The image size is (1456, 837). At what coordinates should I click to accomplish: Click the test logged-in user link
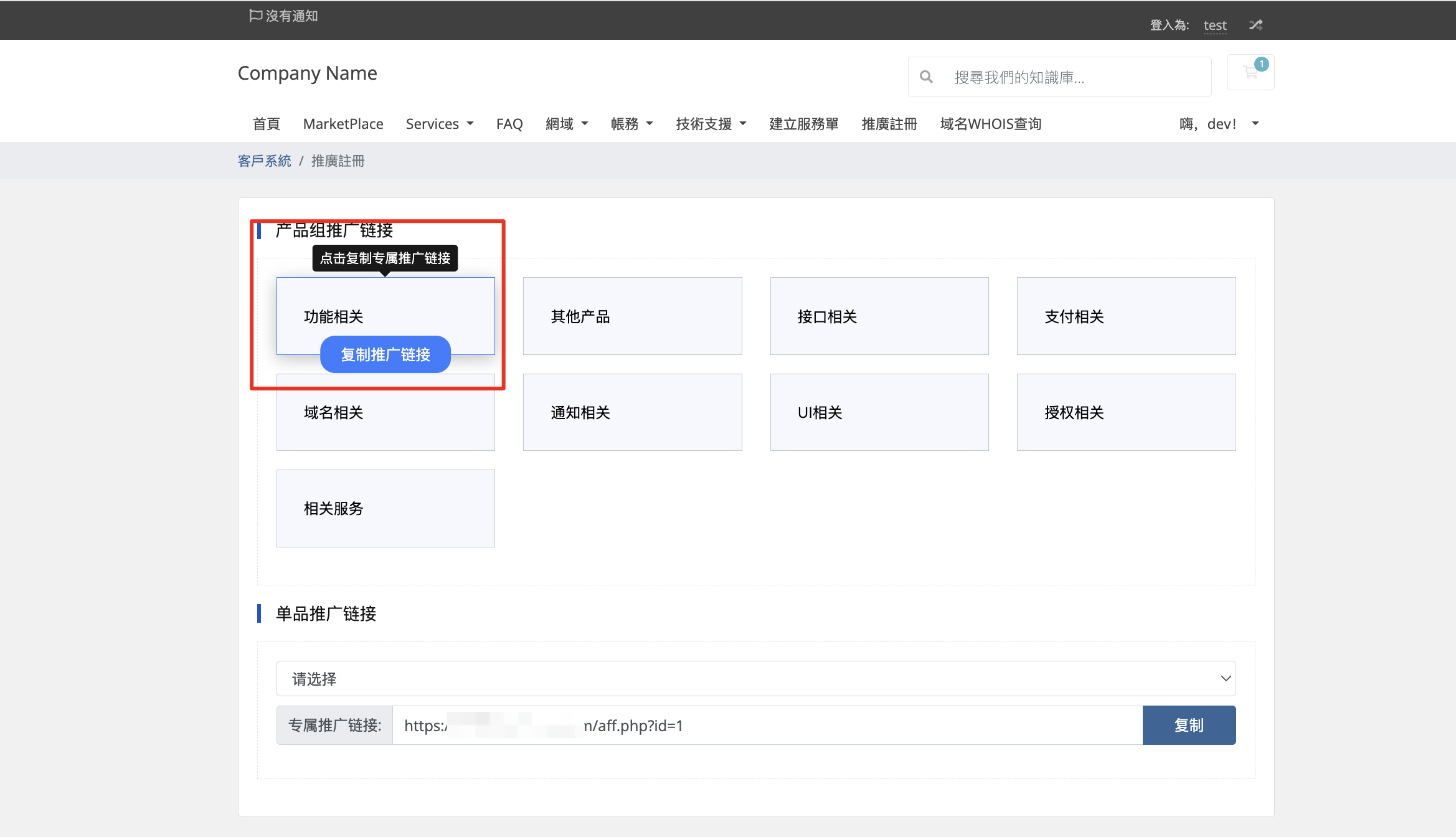point(1214,25)
